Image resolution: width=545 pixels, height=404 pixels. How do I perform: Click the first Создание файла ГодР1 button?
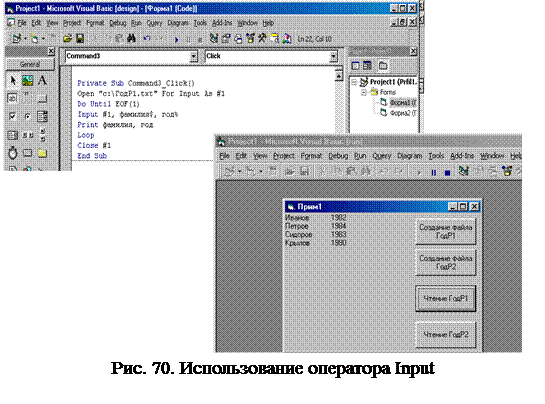446,231
